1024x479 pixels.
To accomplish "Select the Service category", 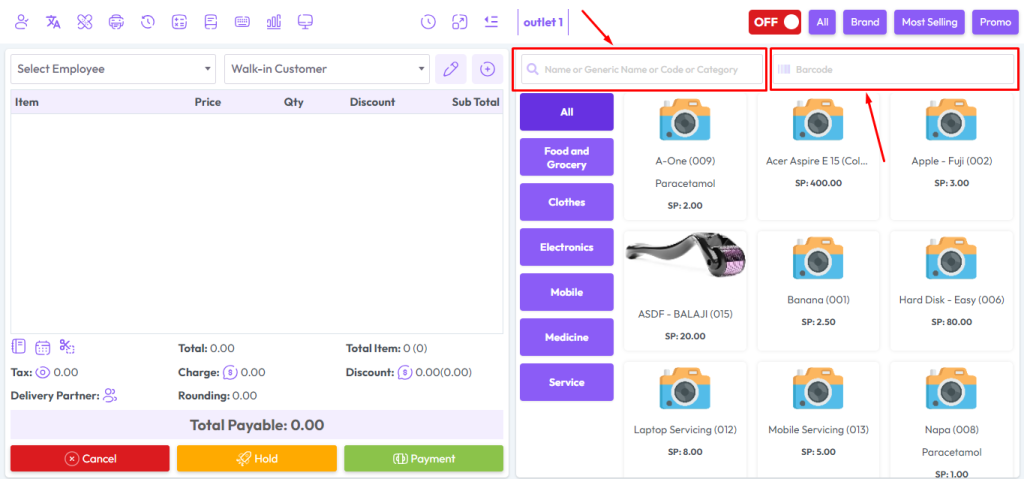I will (567, 382).
